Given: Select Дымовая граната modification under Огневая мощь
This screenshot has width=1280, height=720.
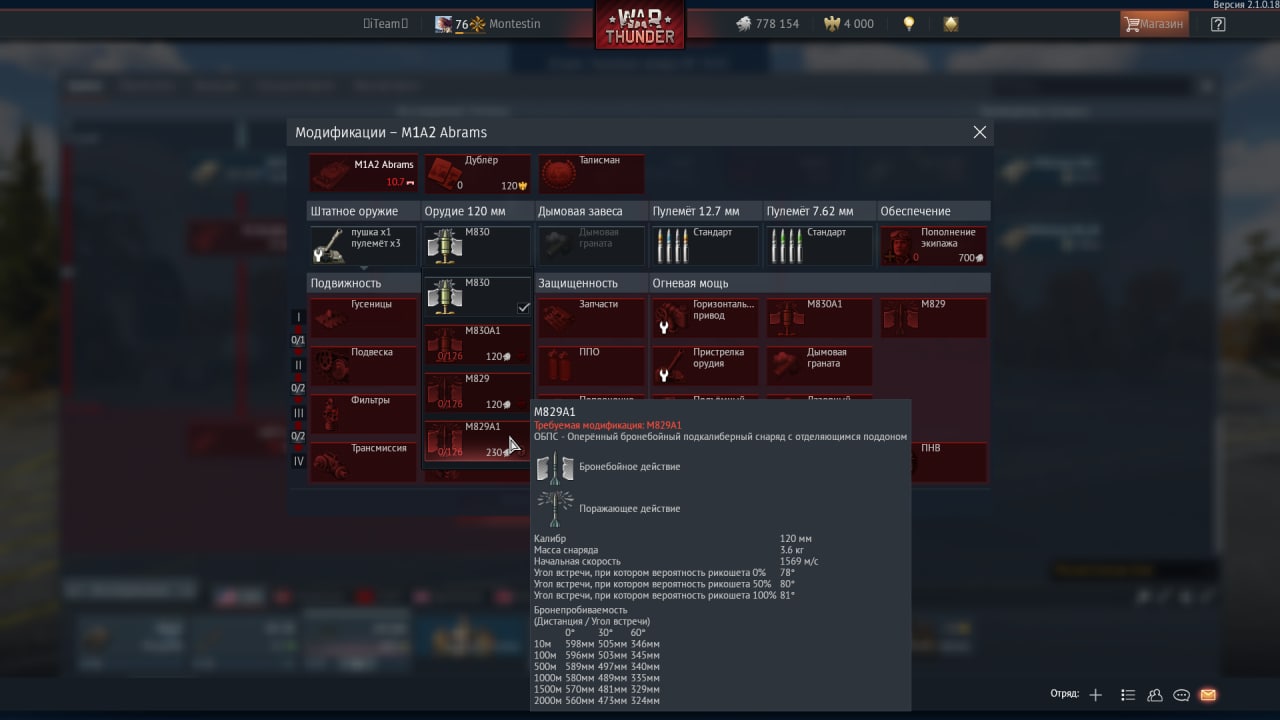Looking at the screenshot, I should point(819,365).
